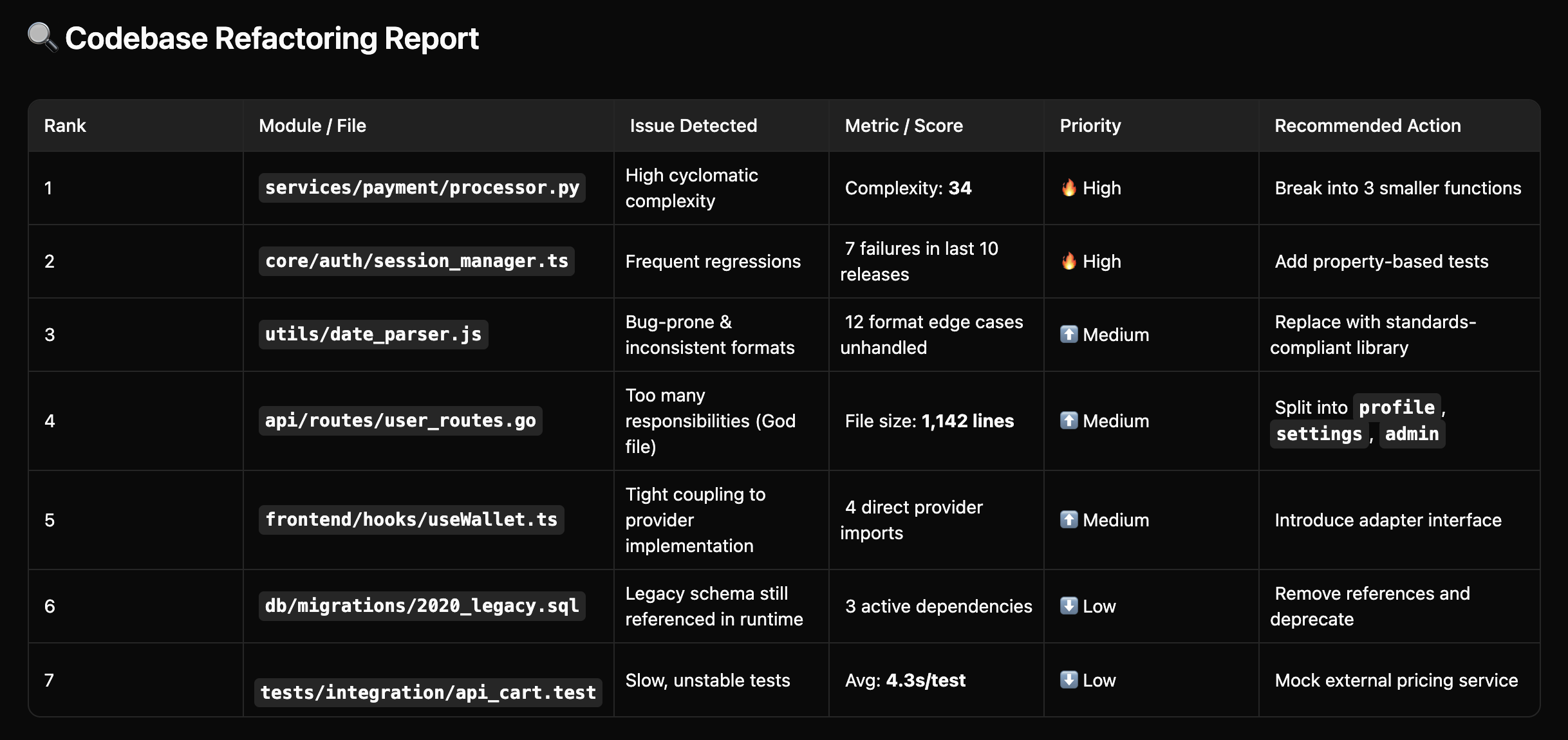Click the down-arrow icon in the 2020_legacy.sql row

[1069, 606]
